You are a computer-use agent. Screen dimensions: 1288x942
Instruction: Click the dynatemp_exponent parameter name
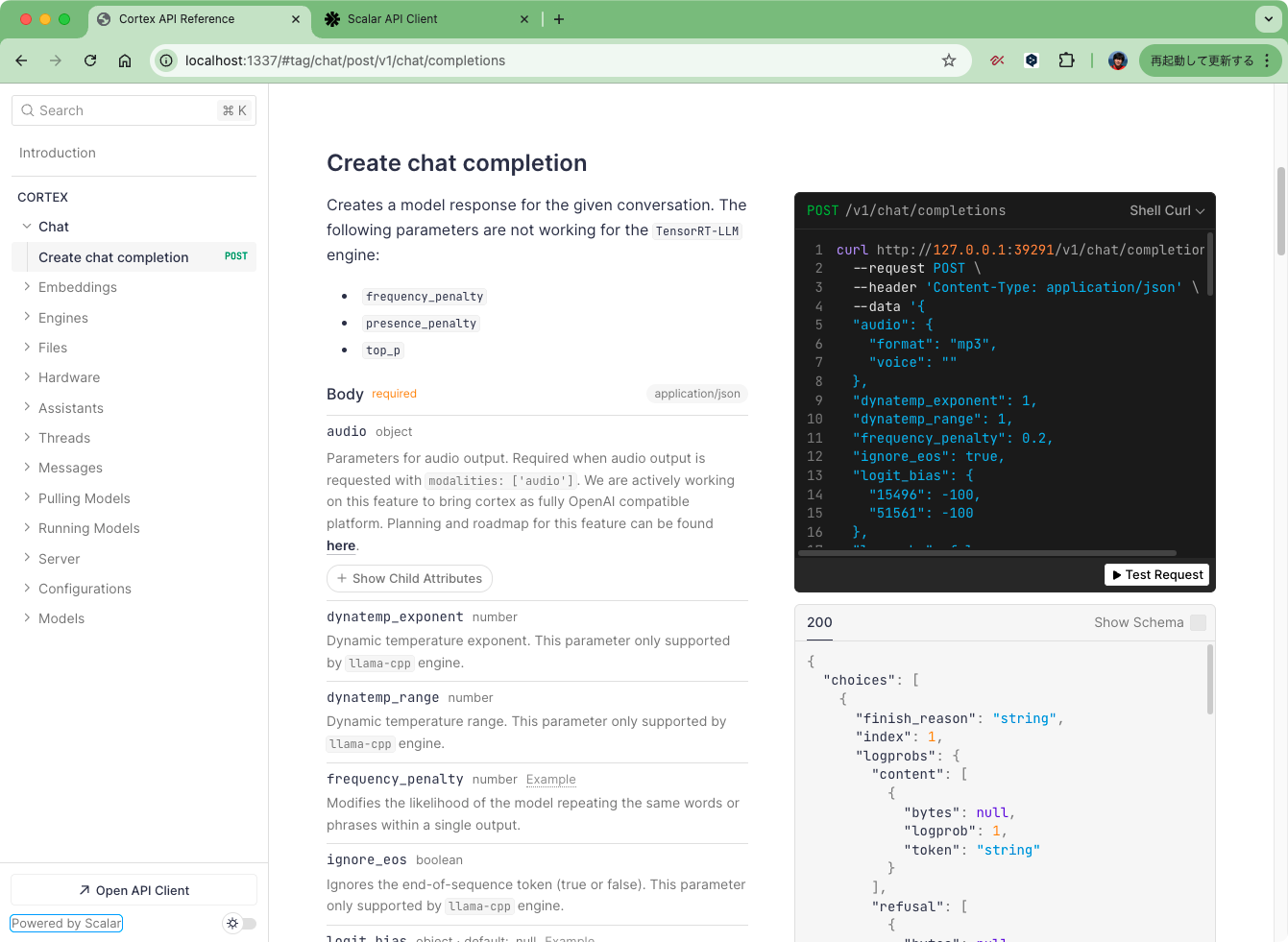[395, 616]
